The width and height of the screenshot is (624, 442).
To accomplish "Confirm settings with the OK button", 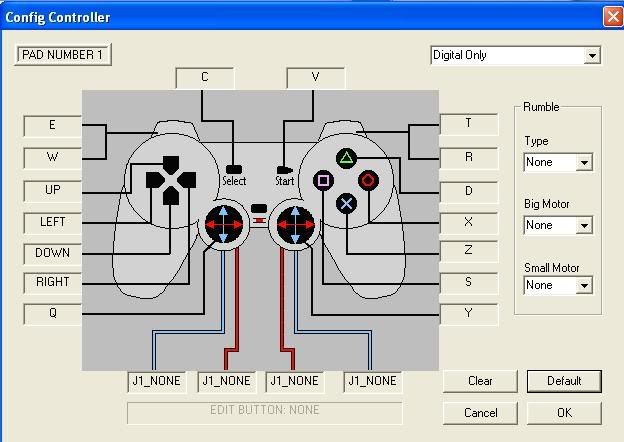I will pos(564,413).
